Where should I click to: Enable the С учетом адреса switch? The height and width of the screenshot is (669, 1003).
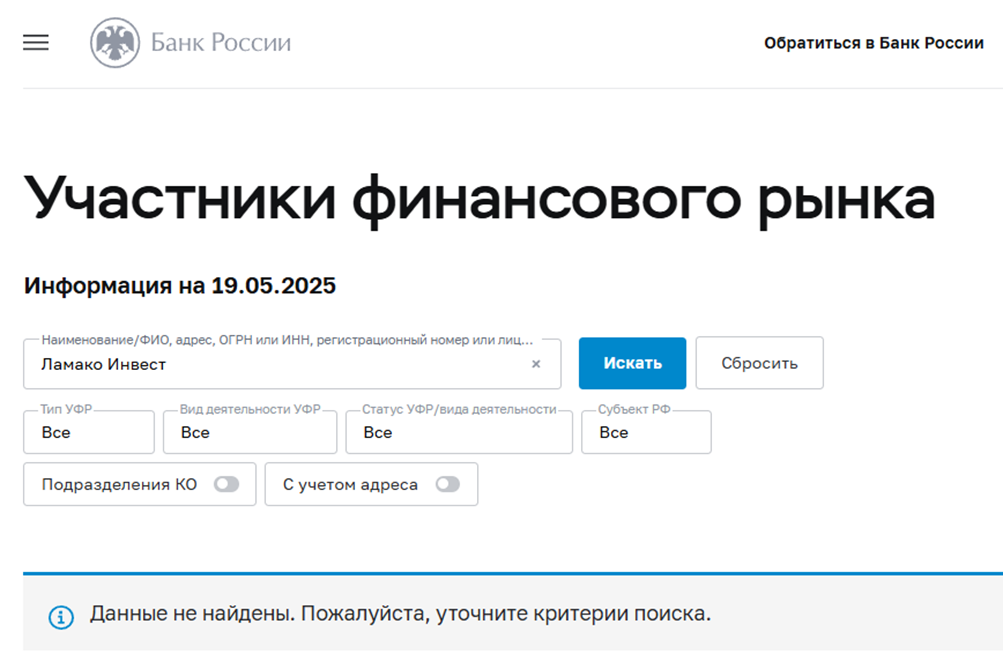[x=448, y=484]
